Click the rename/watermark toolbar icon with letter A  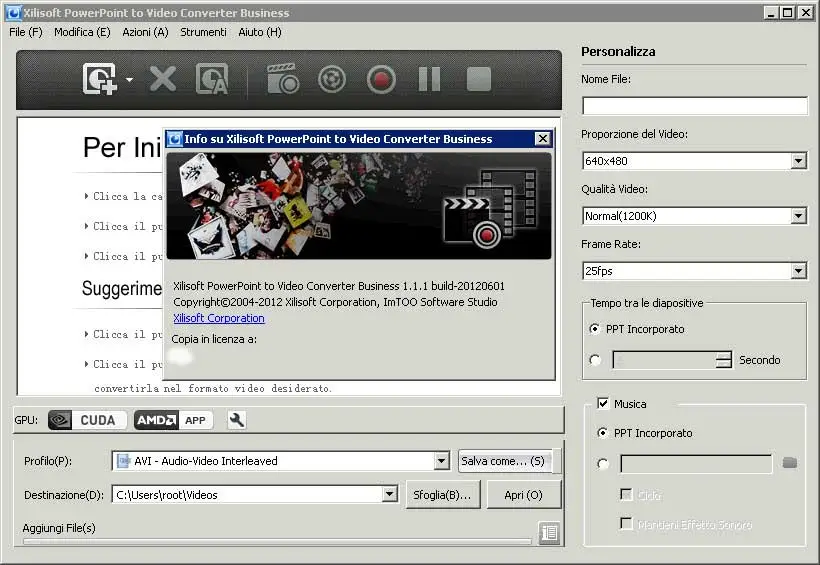pos(212,80)
